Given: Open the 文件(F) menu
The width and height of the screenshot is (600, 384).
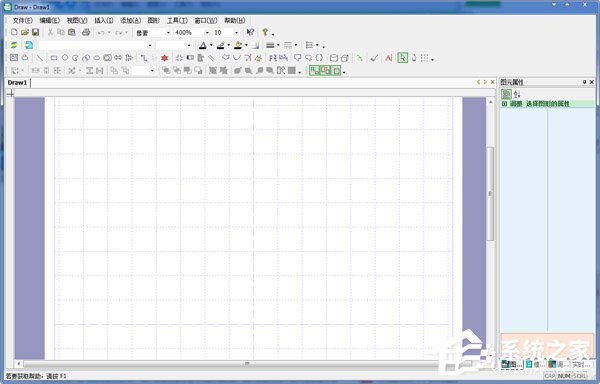Looking at the screenshot, I should click(x=23, y=20).
